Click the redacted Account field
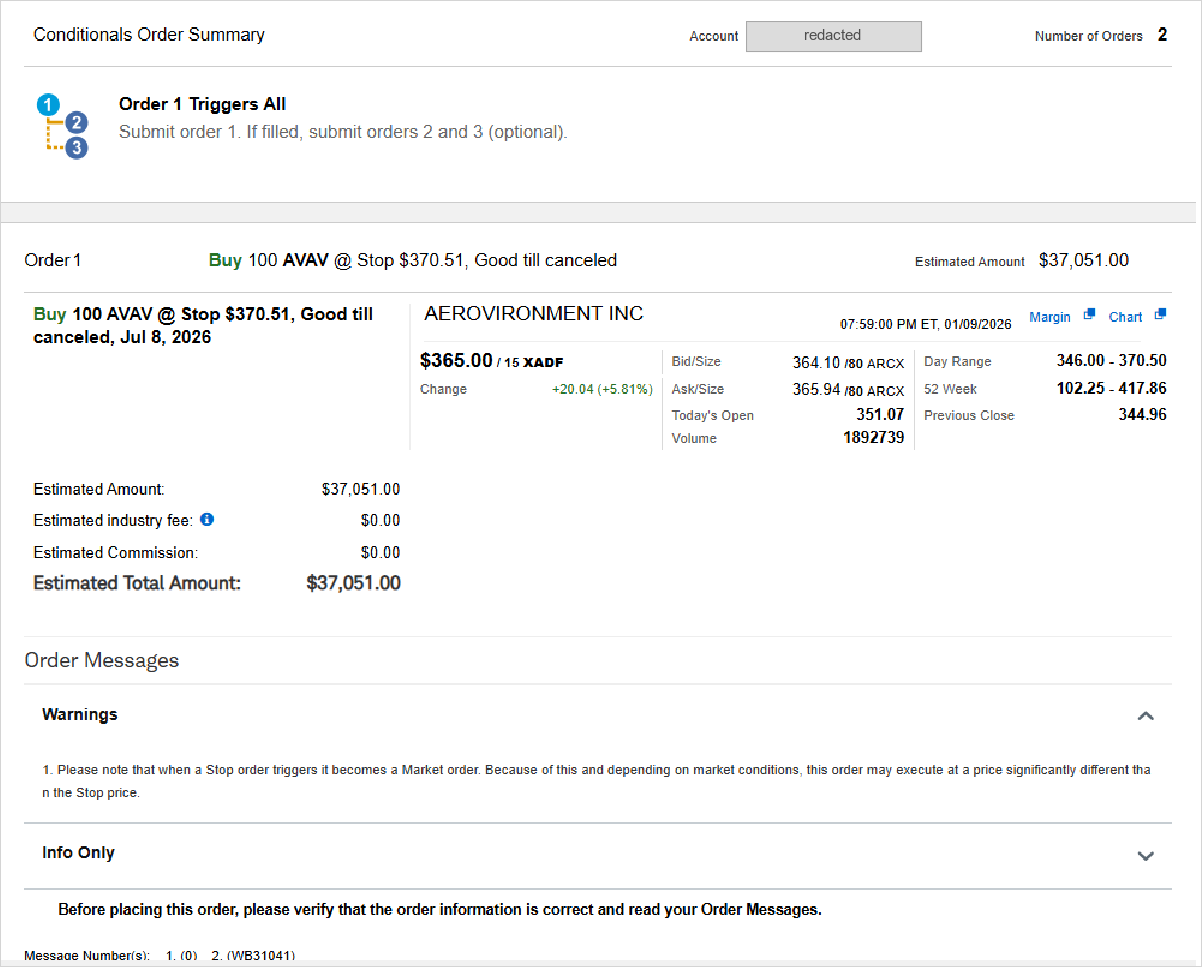This screenshot has width=1202, height=967. (833, 36)
